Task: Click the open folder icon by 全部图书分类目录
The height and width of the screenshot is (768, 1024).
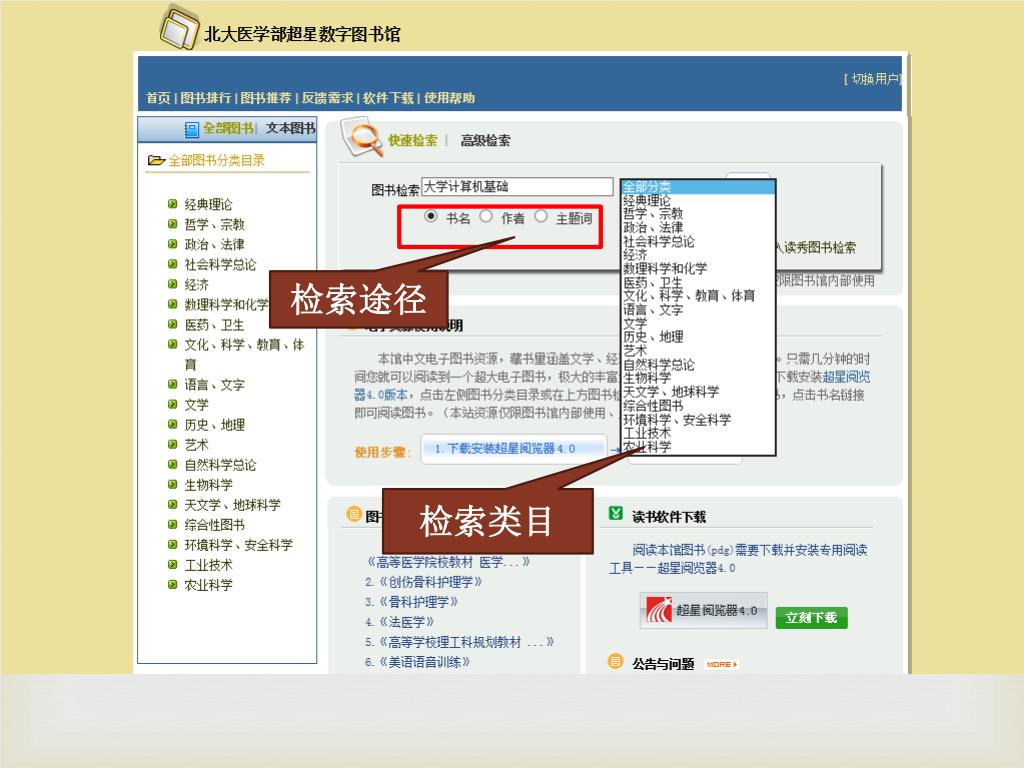Action: pyautogui.click(x=155, y=160)
